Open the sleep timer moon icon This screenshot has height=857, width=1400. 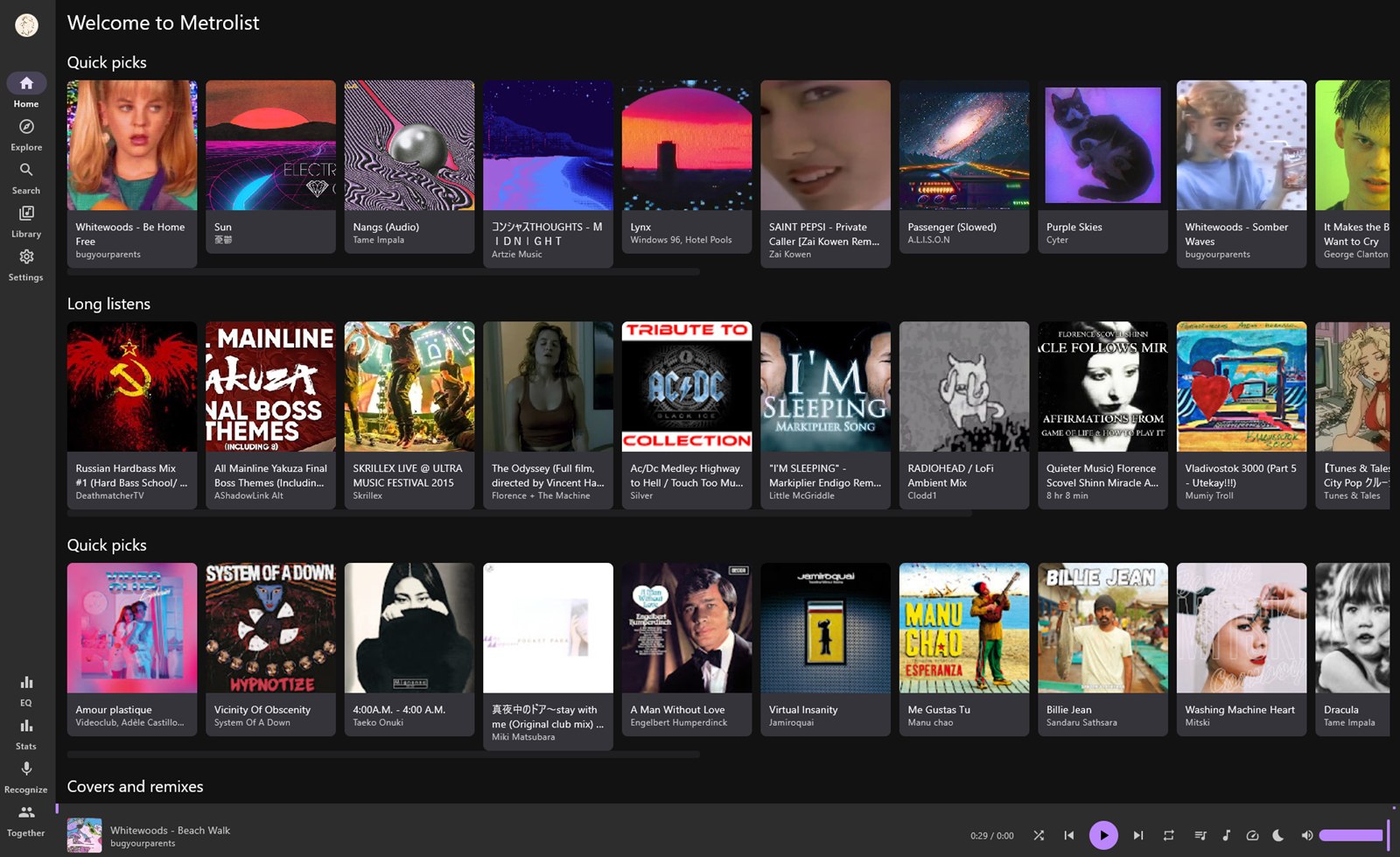pyautogui.click(x=1278, y=835)
